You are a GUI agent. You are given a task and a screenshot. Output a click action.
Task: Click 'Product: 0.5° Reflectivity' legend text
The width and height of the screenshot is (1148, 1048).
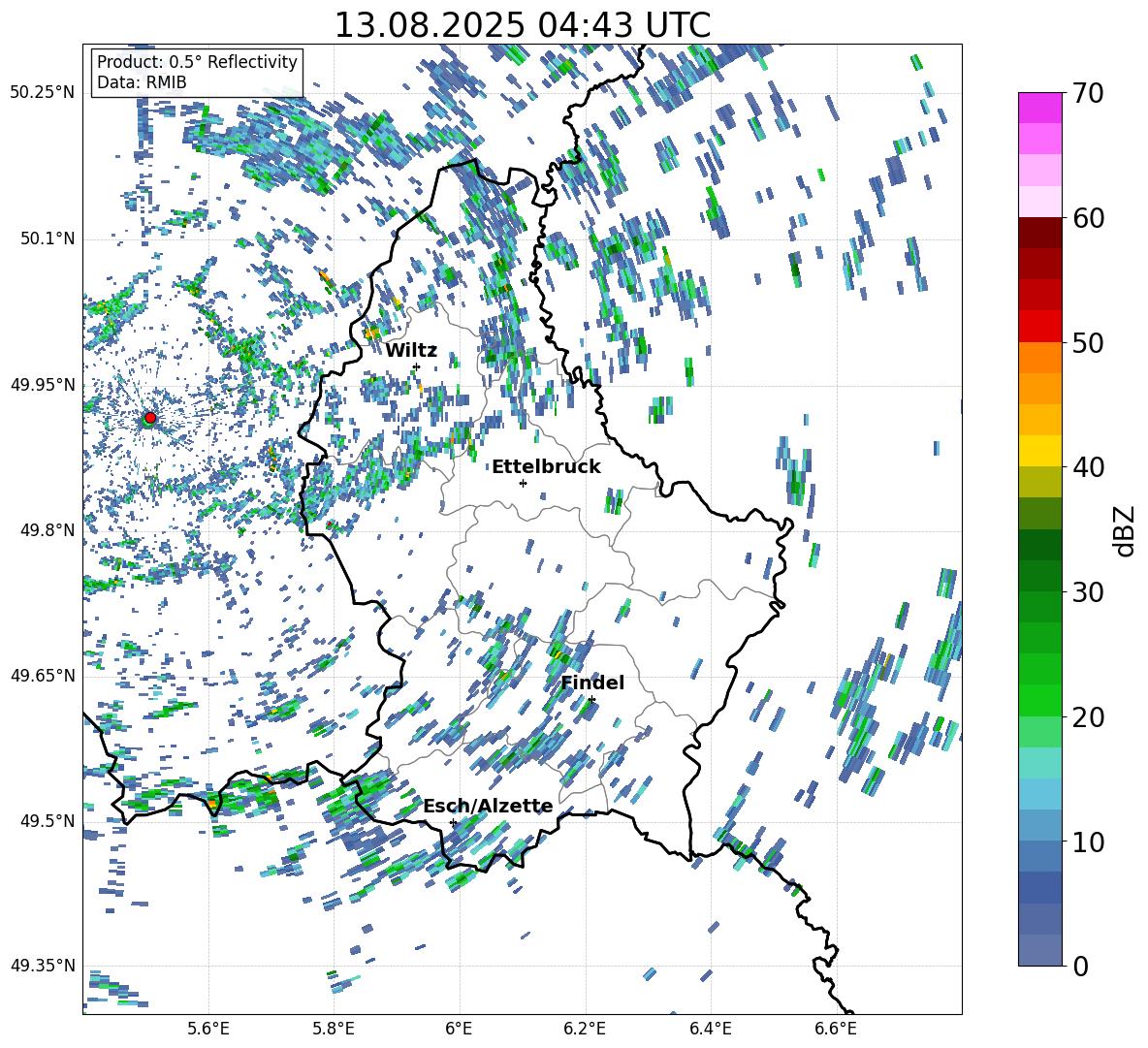tap(197, 61)
